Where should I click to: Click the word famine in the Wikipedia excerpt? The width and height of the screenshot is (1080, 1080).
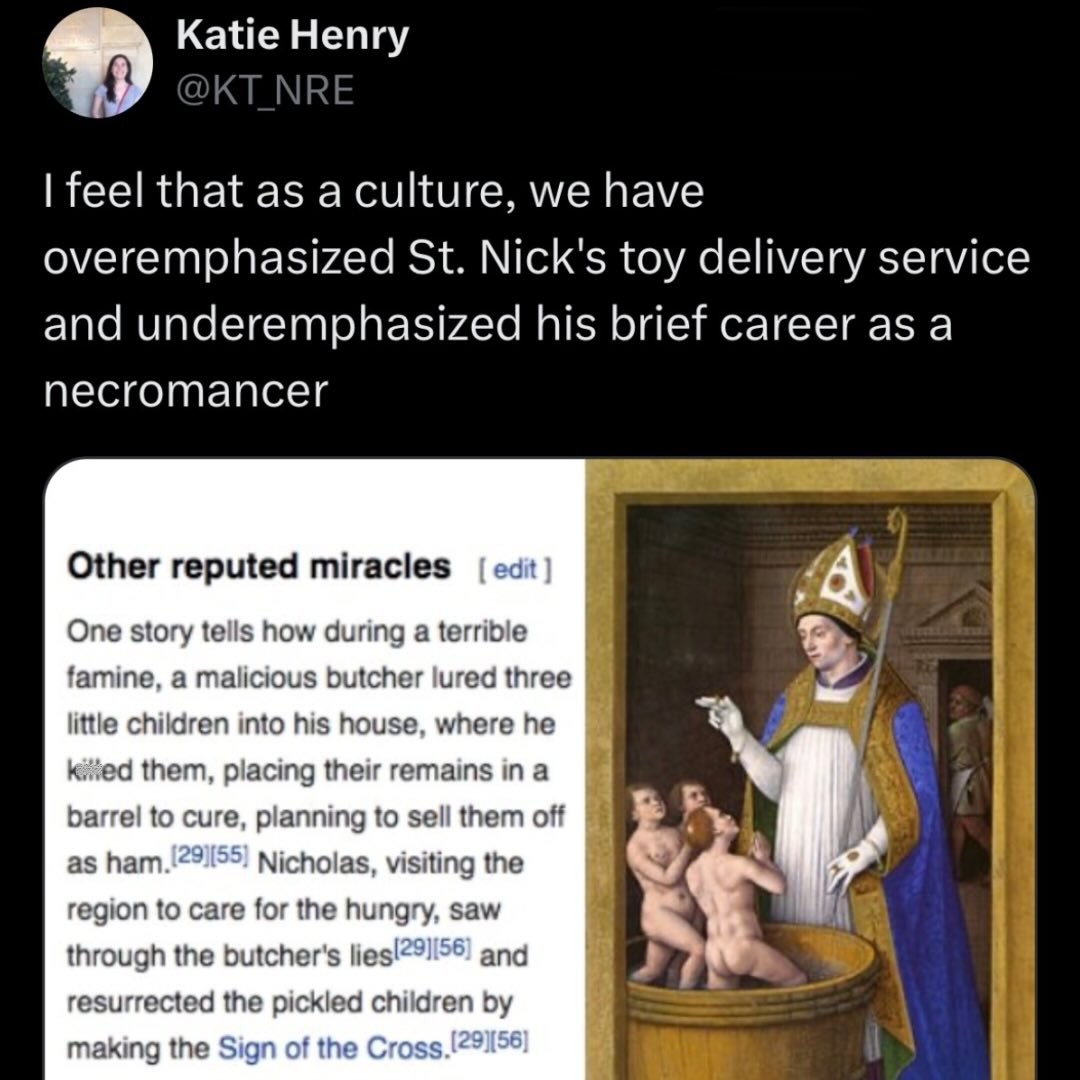click(107, 677)
